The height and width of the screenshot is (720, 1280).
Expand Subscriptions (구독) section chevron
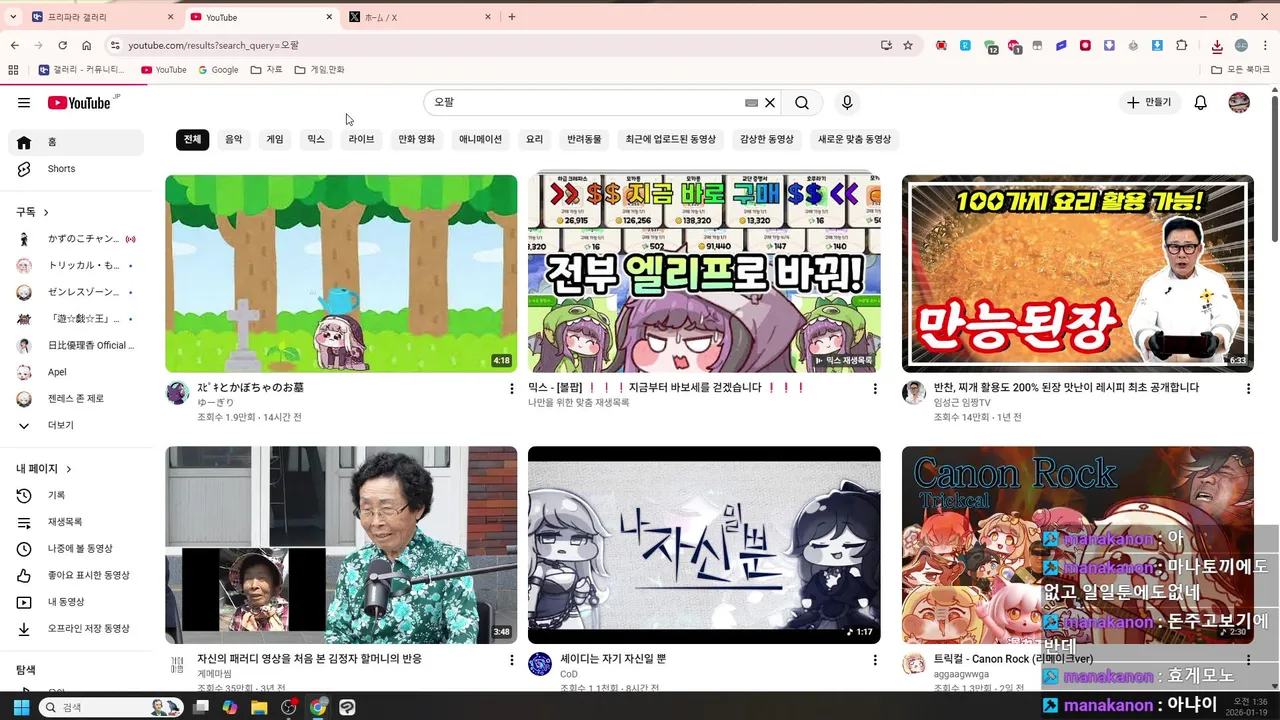point(46,212)
